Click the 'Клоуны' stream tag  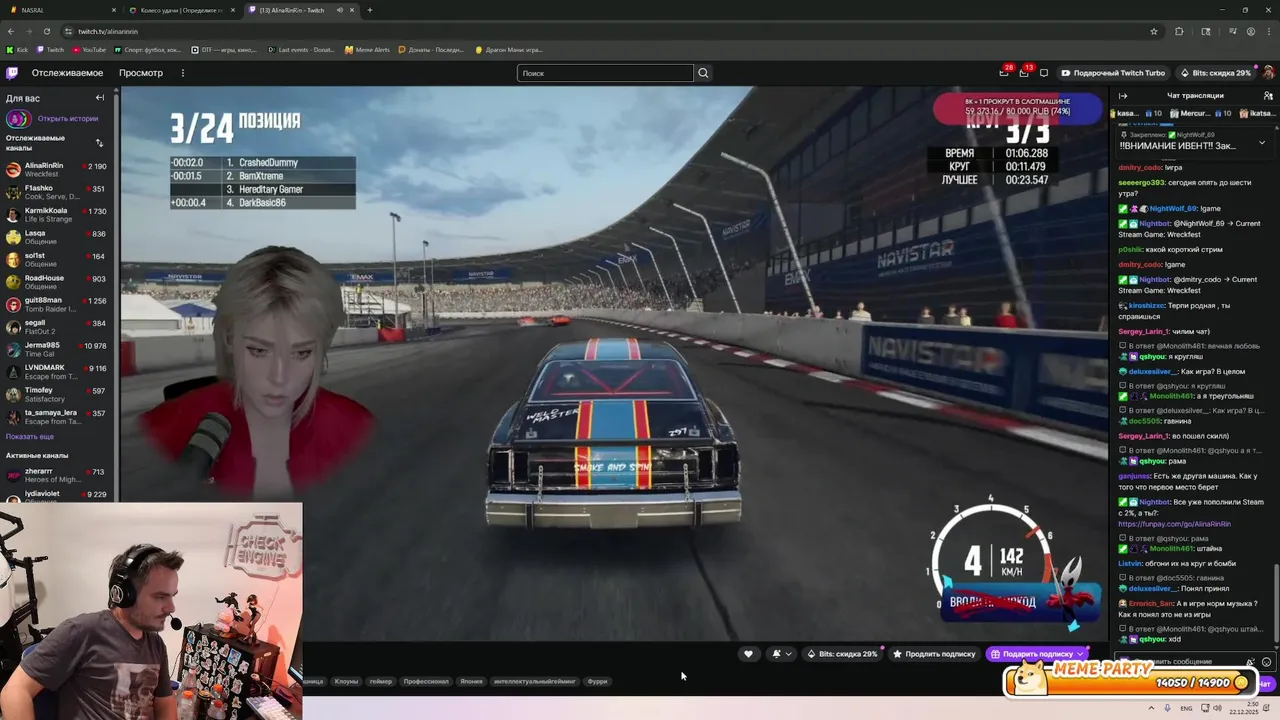click(346, 681)
